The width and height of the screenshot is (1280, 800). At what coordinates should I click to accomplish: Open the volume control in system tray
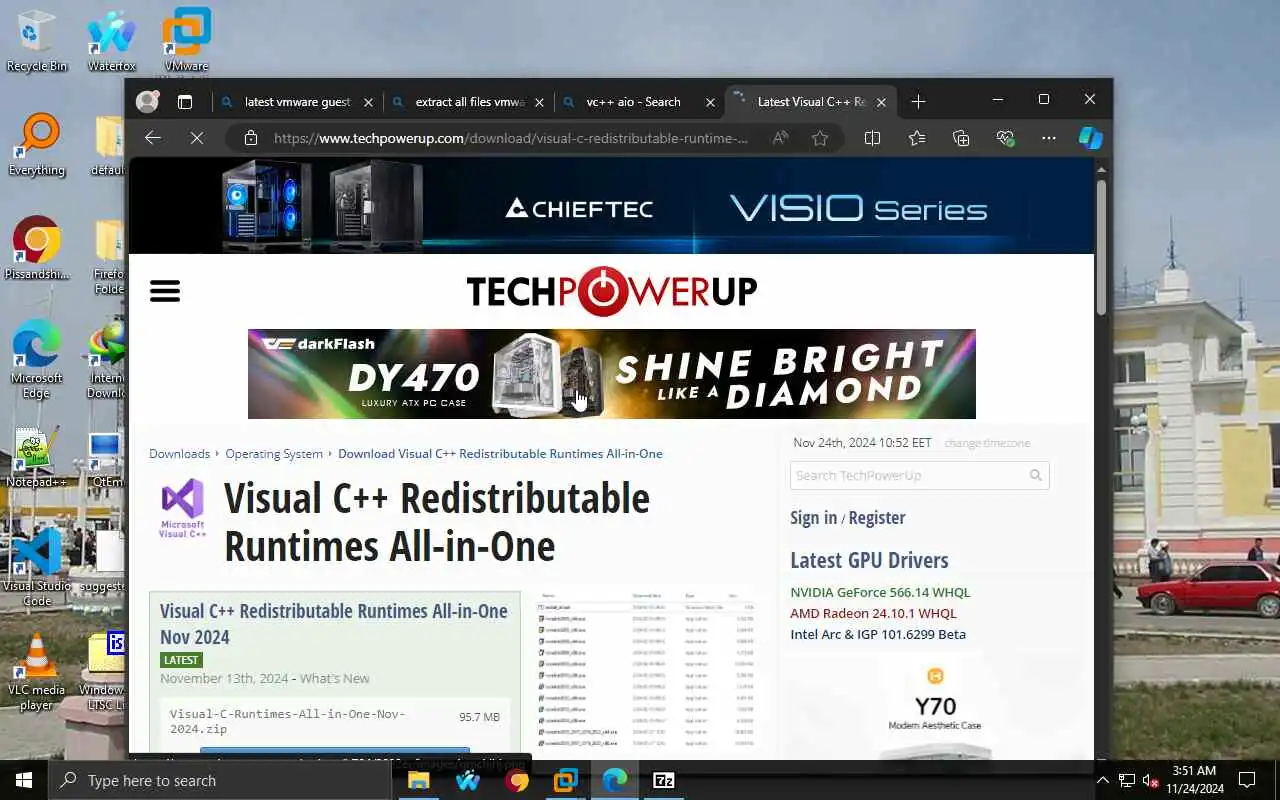1149,780
